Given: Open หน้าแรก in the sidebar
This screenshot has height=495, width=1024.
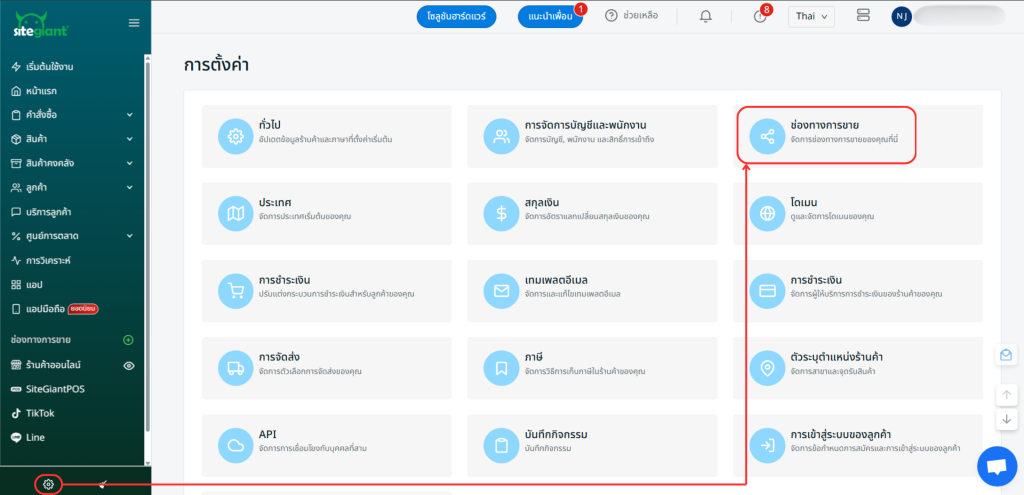Looking at the screenshot, I should pos(40,90).
